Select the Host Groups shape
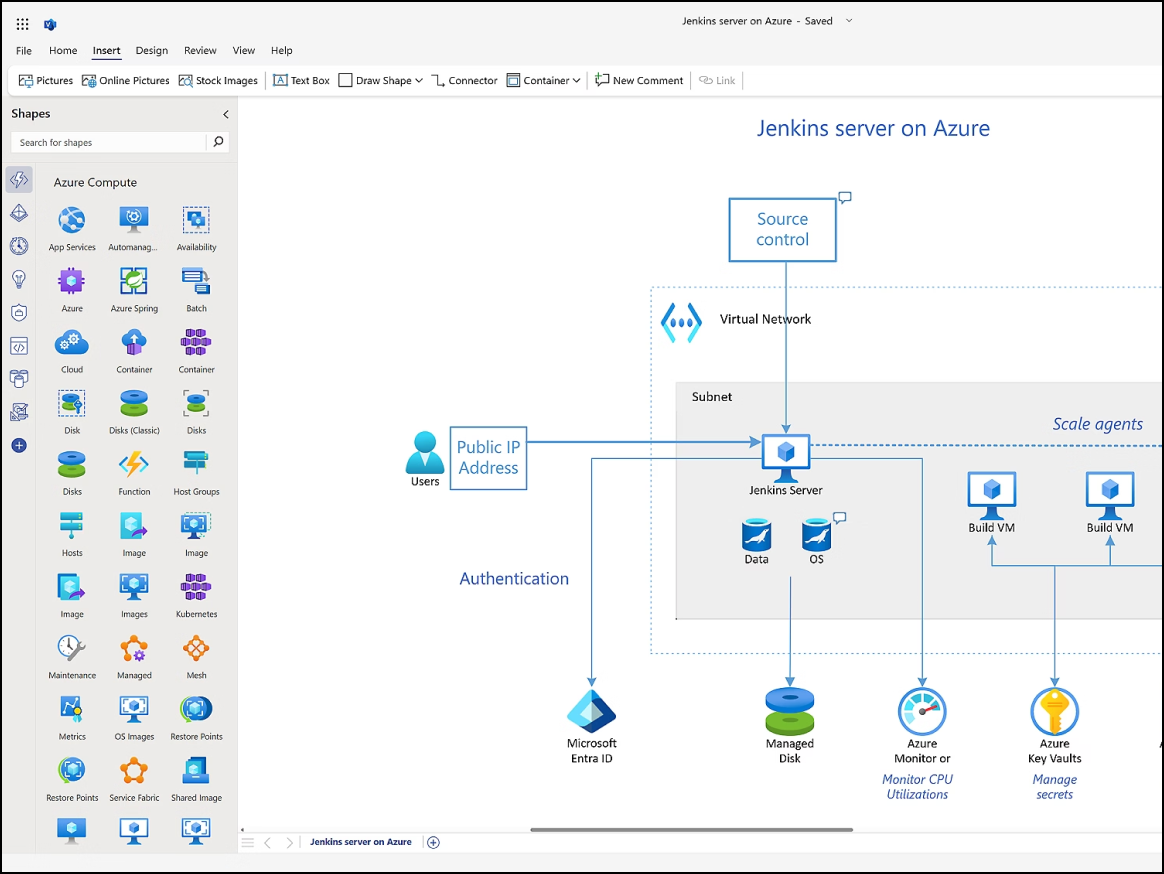1164x874 pixels. 196,473
